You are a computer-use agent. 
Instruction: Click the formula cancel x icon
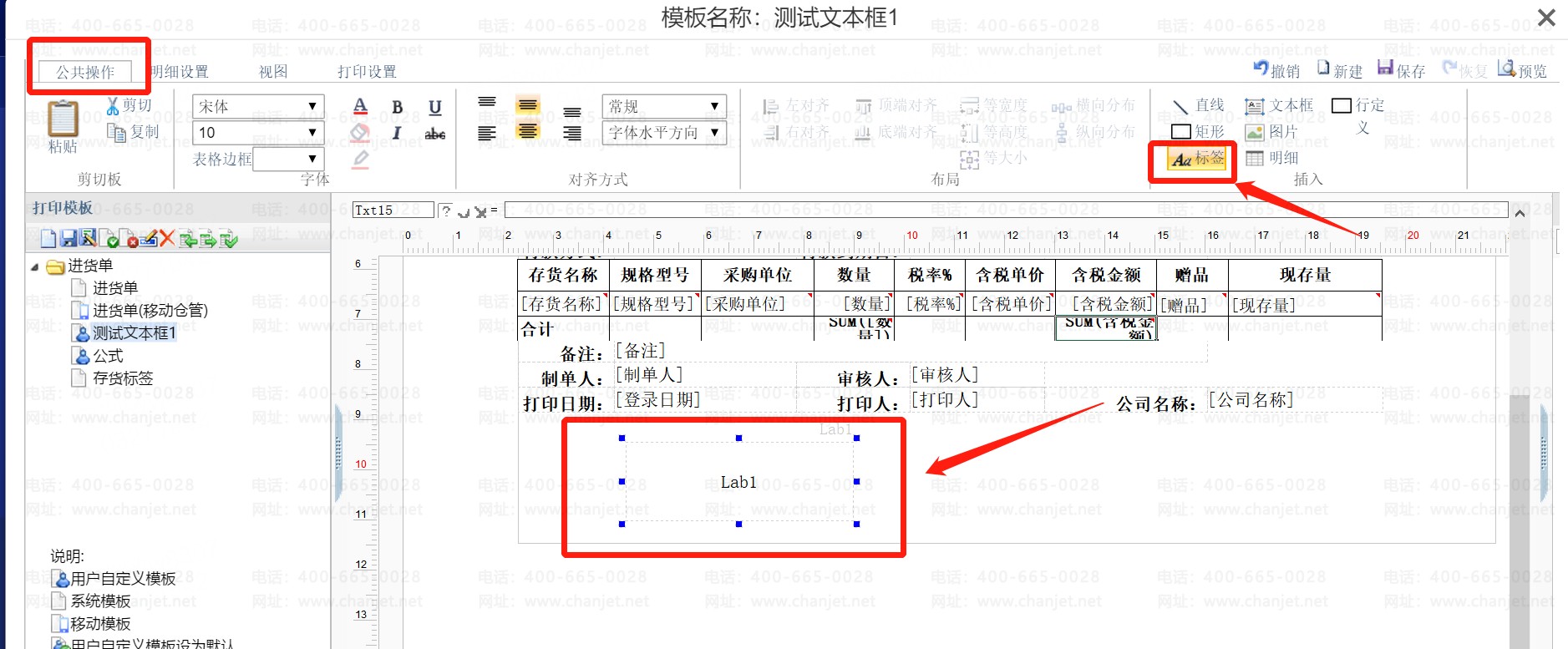[480, 212]
